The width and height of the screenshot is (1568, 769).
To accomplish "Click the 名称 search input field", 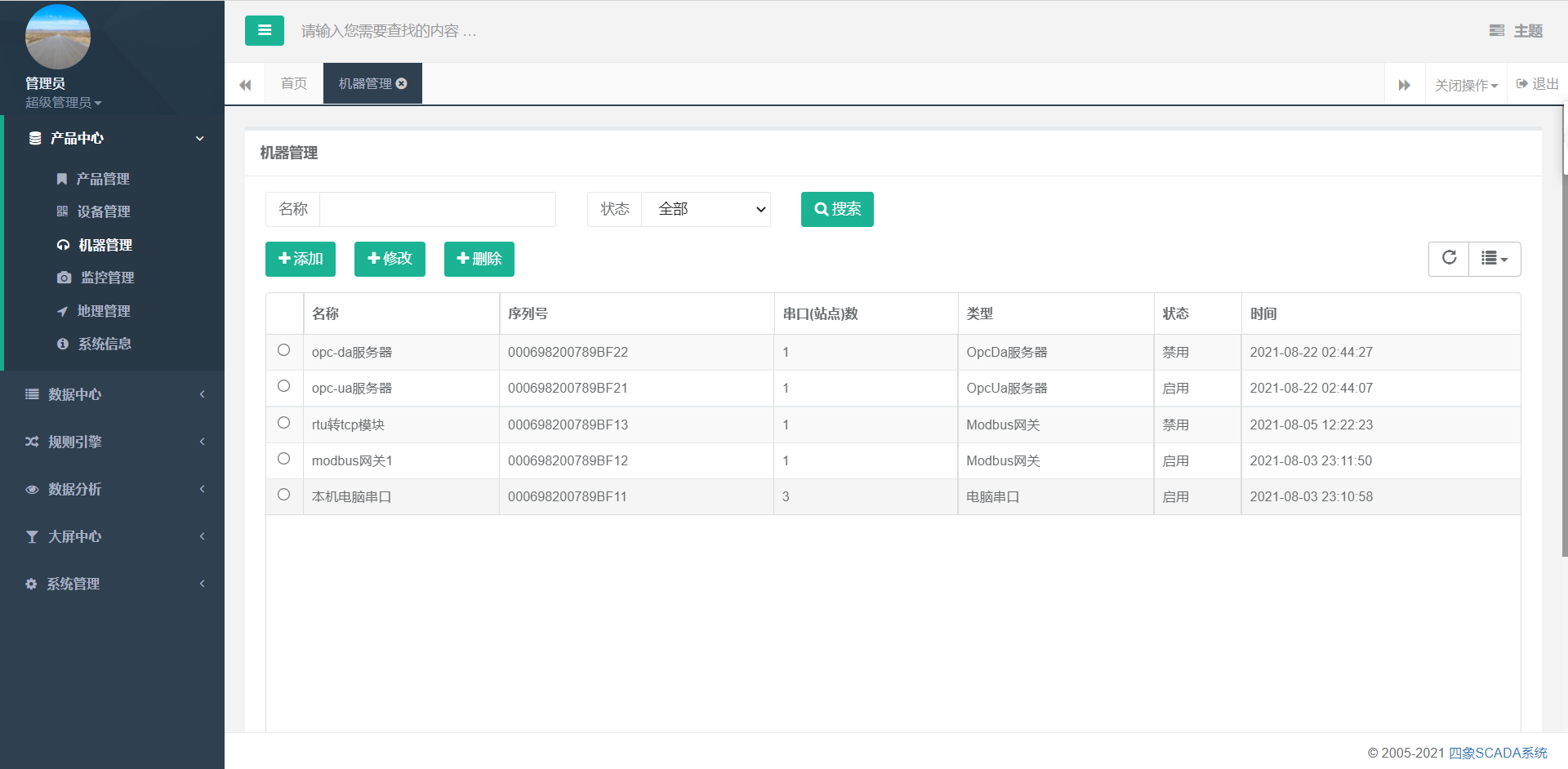I will [437, 210].
